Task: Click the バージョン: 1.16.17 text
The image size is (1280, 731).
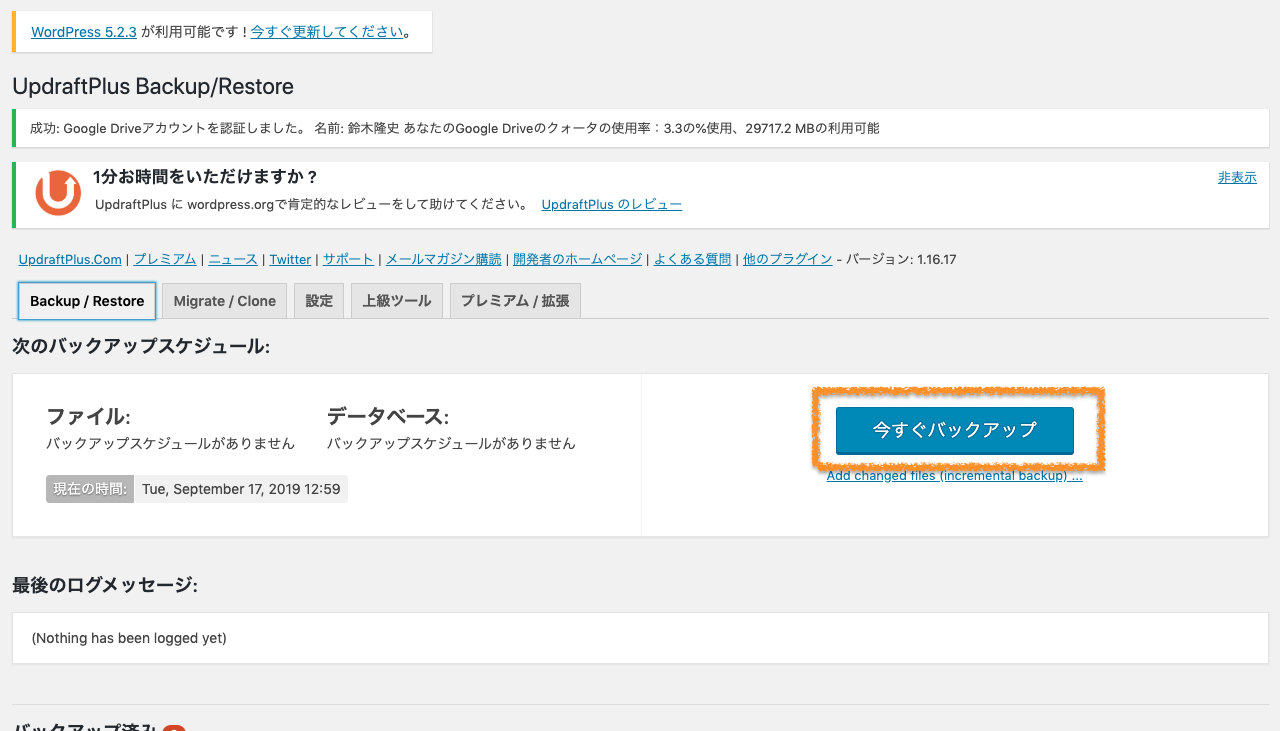Action: click(x=901, y=260)
